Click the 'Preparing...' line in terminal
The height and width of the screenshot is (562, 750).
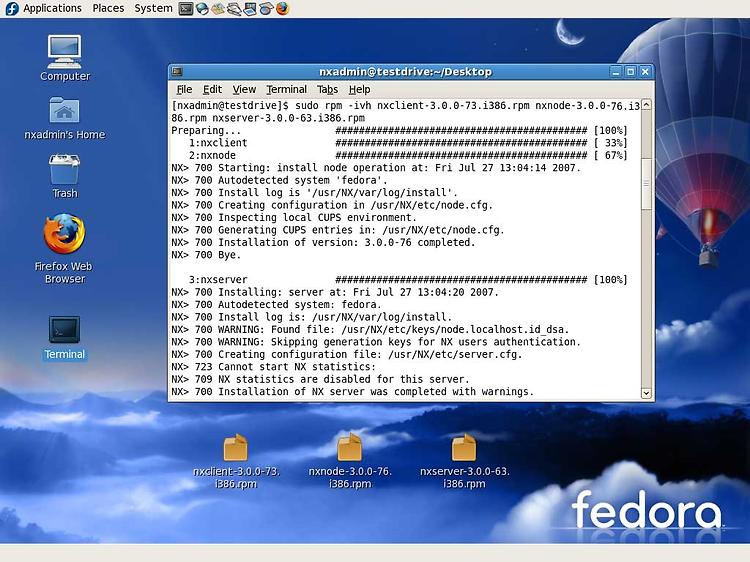(399, 130)
